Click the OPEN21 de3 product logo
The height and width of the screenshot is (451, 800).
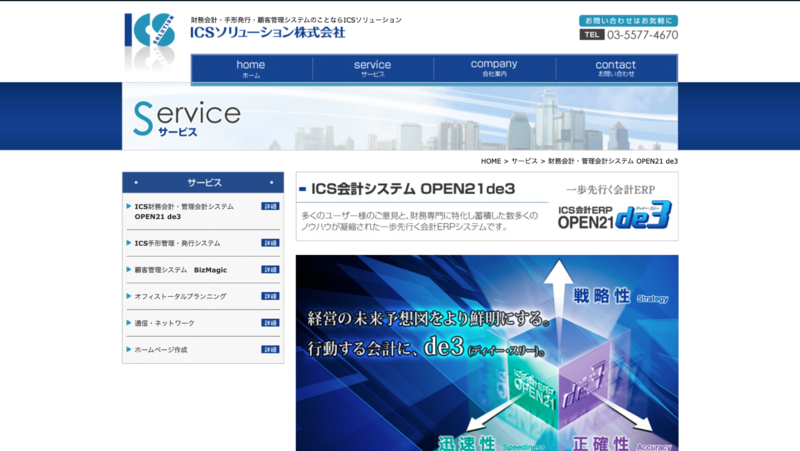point(614,216)
